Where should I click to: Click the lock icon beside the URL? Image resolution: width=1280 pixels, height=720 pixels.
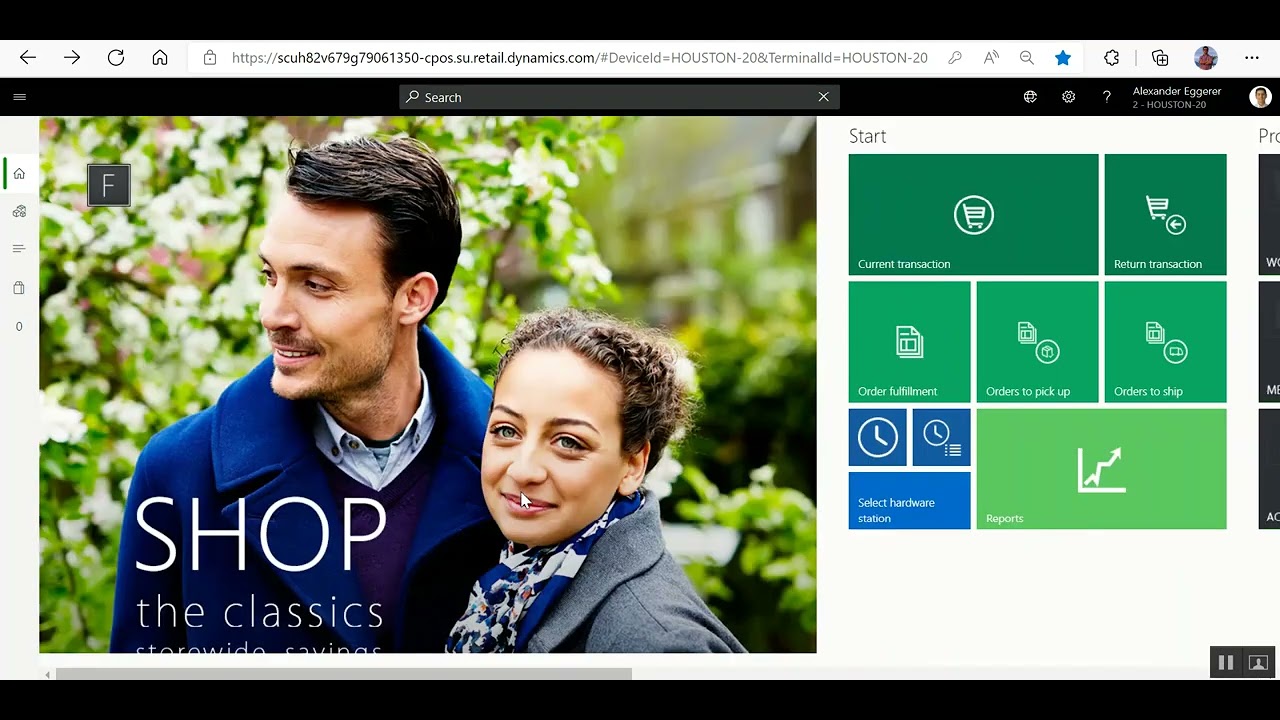click(x=210, y=58)
